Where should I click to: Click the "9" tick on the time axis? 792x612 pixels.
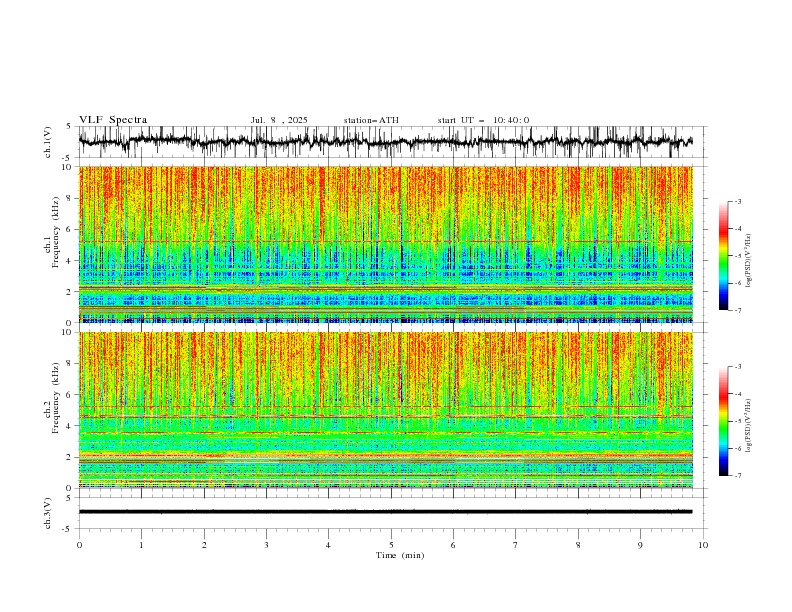click(640, 545)
